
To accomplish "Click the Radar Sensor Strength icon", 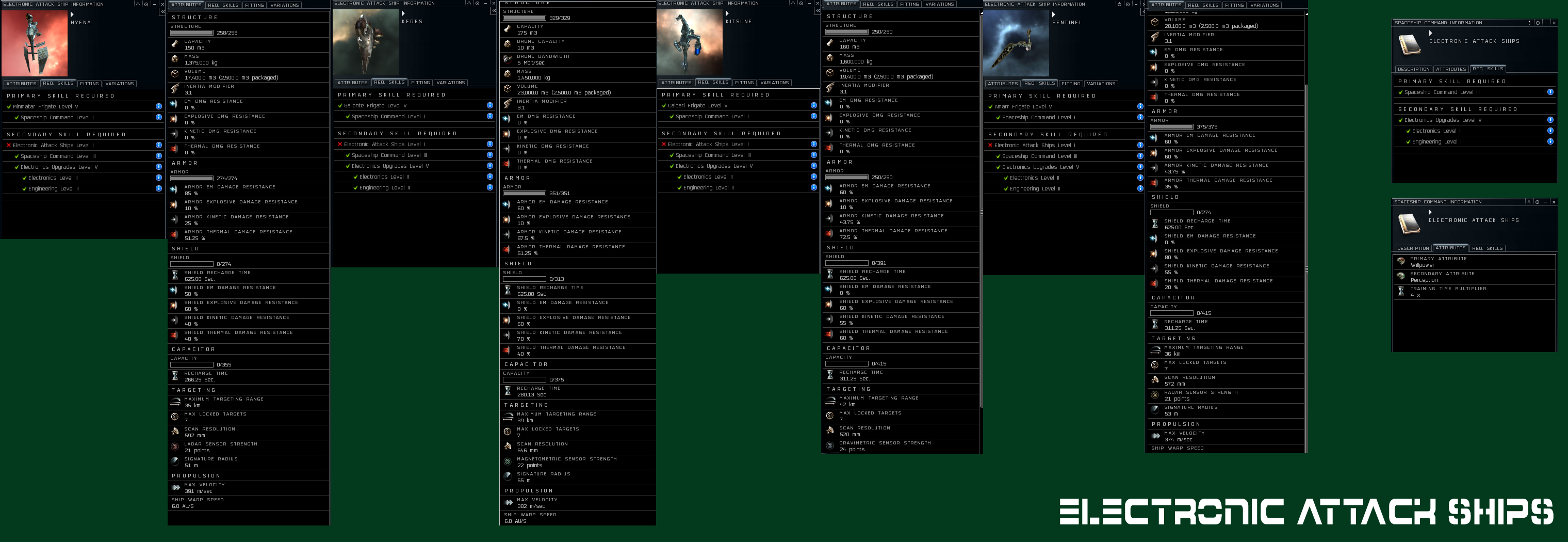I will click(x=1155, y=395).
